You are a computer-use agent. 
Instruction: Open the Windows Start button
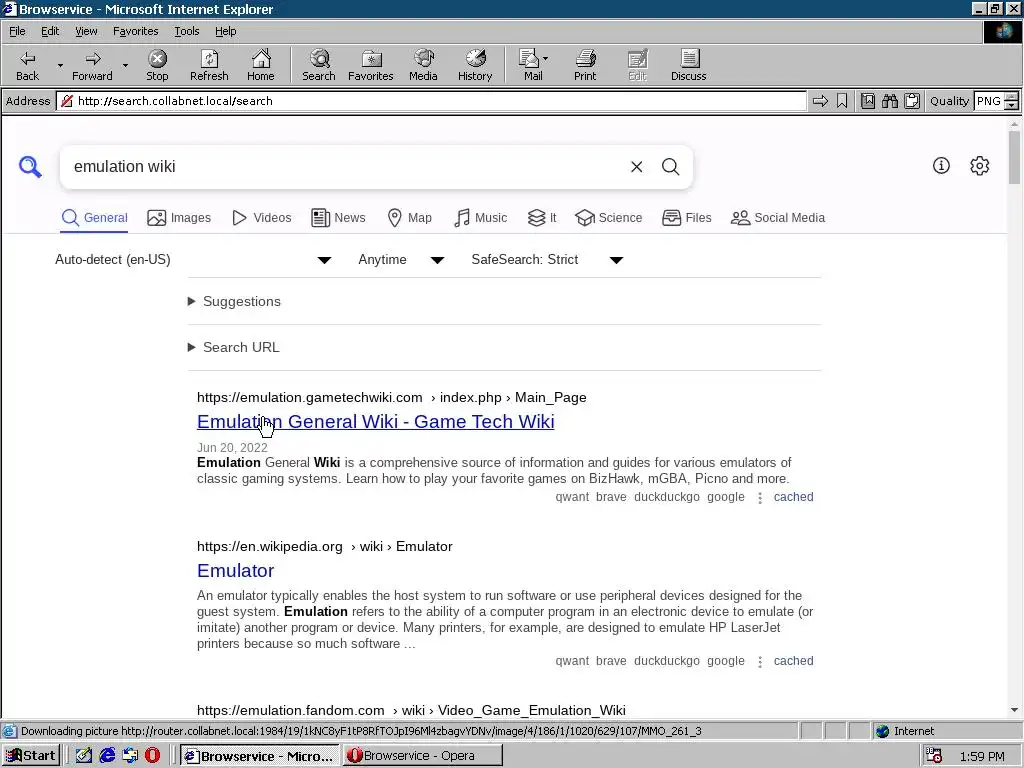[31, 756]
